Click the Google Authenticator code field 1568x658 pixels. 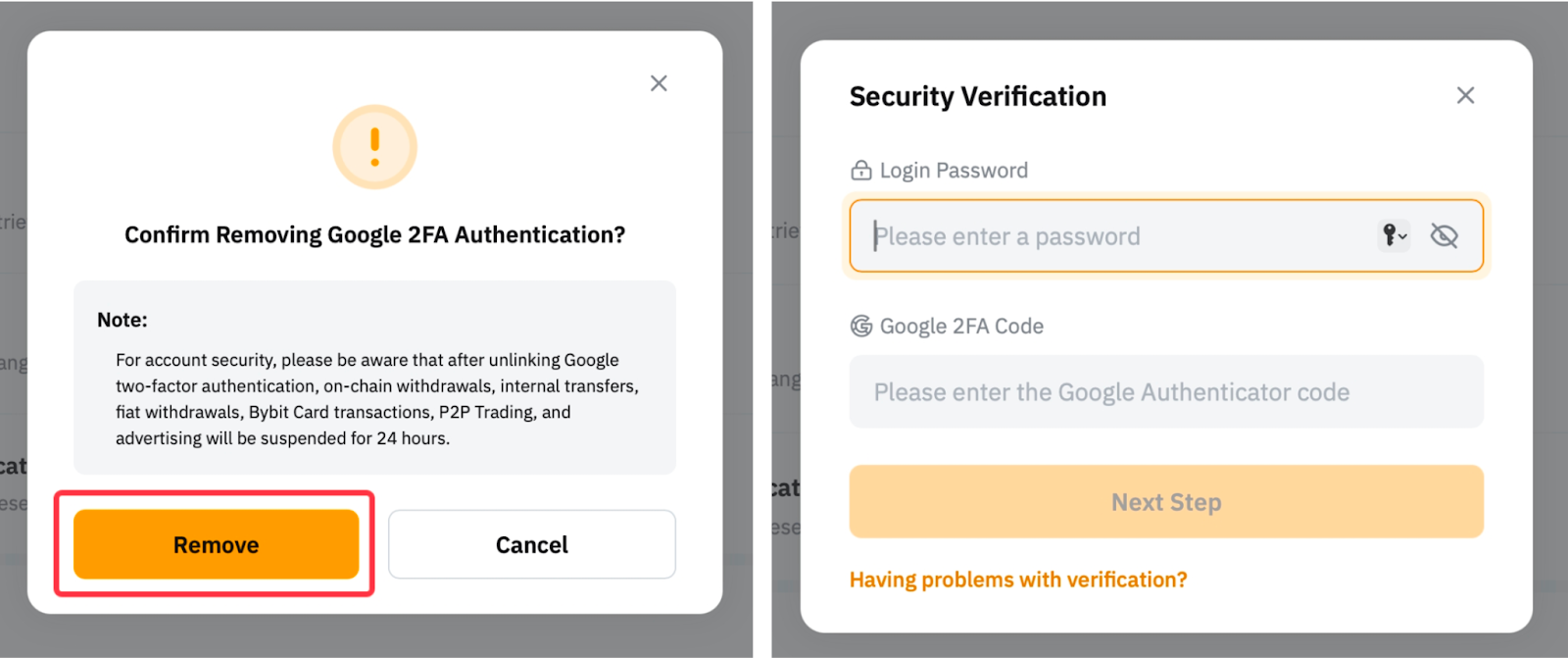click(1165, 392)
